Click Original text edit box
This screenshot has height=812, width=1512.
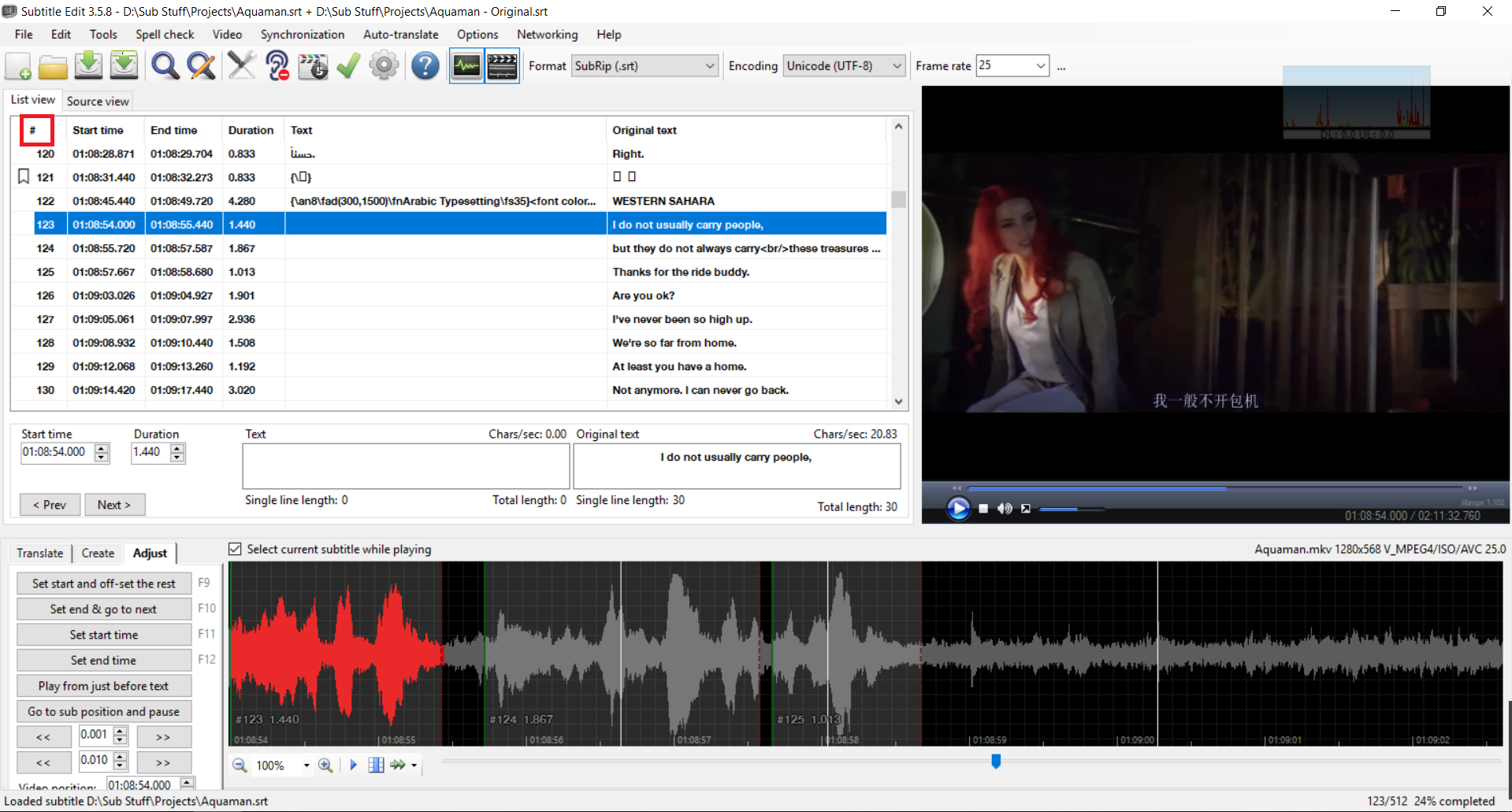737,466
